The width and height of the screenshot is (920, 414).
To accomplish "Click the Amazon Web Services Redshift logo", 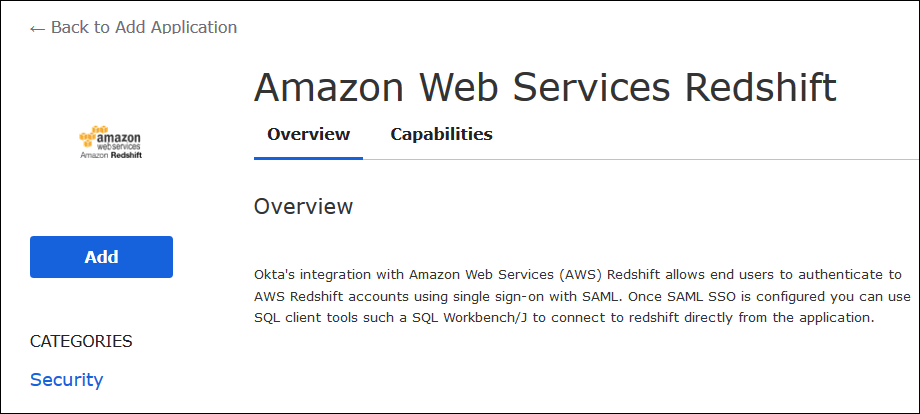I will point(110,142).
